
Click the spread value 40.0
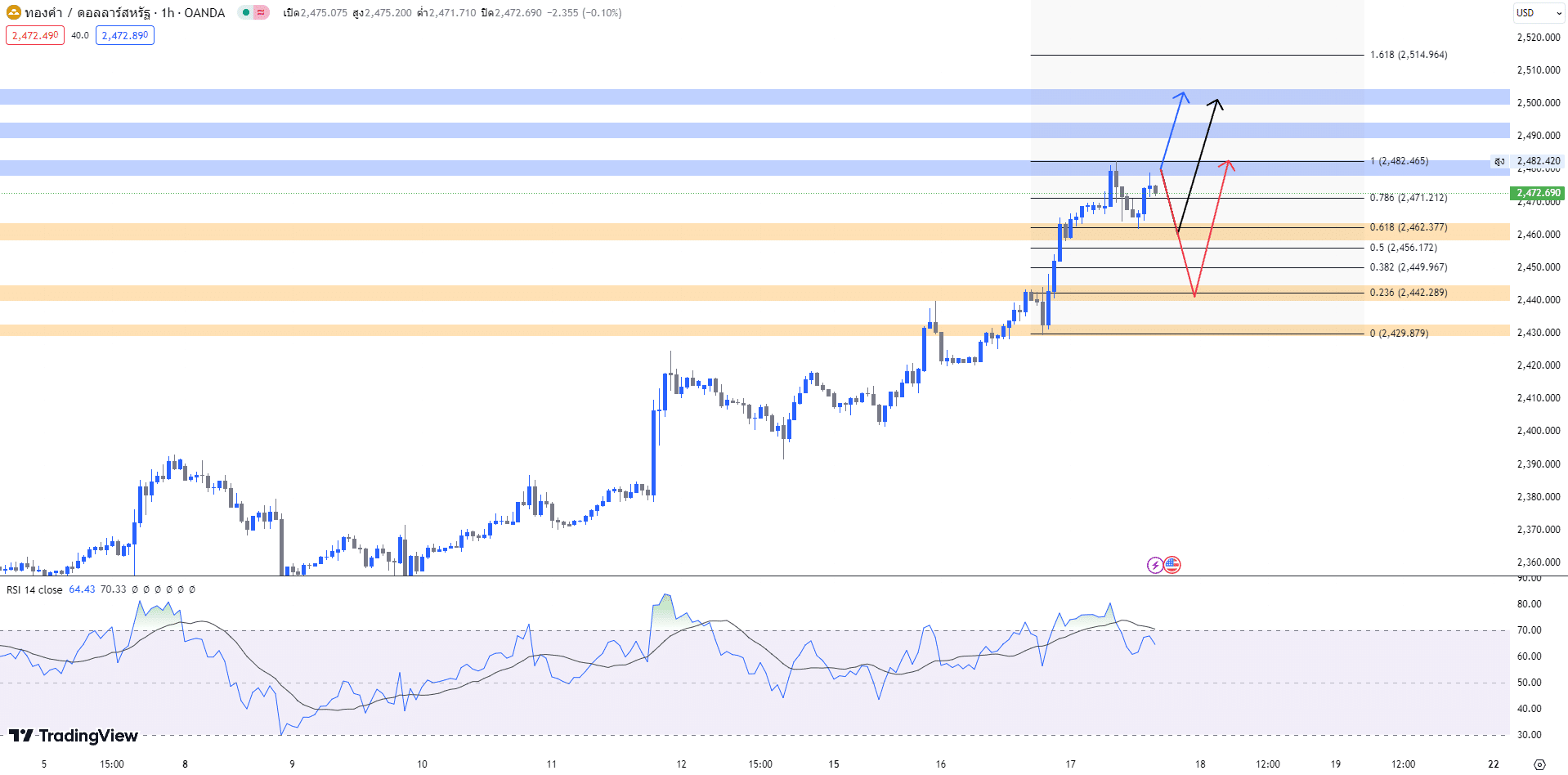coord(80,35)
